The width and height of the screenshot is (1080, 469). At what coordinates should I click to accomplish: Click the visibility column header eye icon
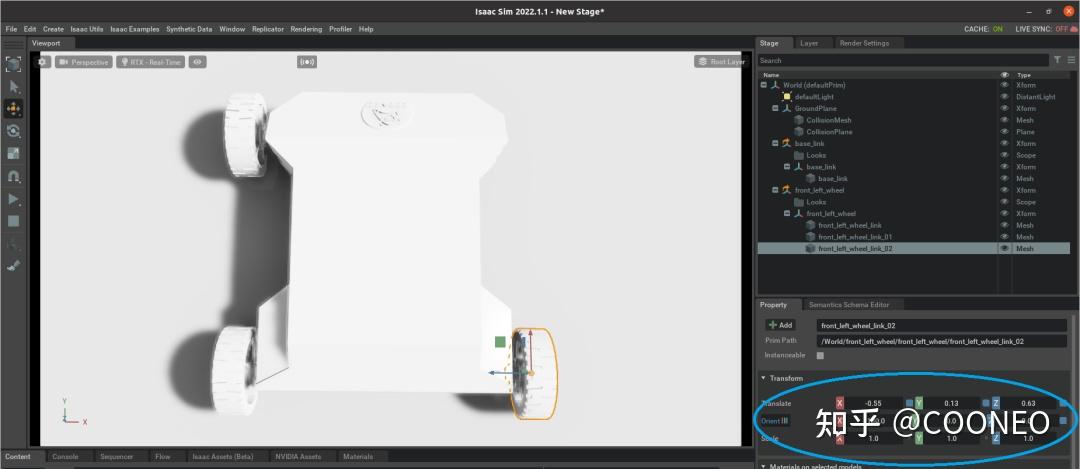[x=1005, y=74]
